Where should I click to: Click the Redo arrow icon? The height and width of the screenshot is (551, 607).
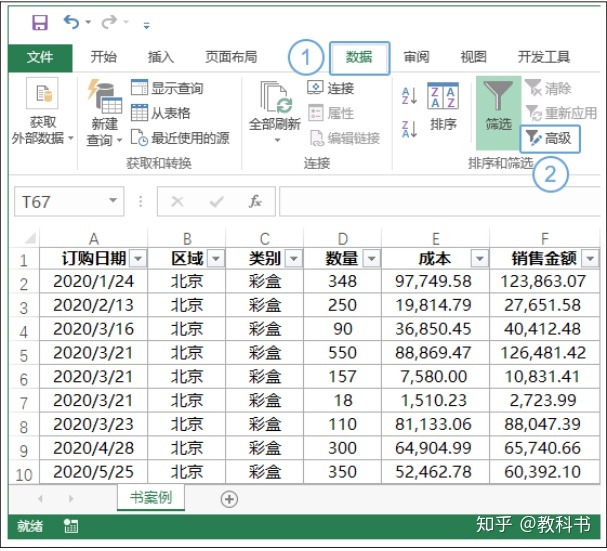tap(109, 22)
